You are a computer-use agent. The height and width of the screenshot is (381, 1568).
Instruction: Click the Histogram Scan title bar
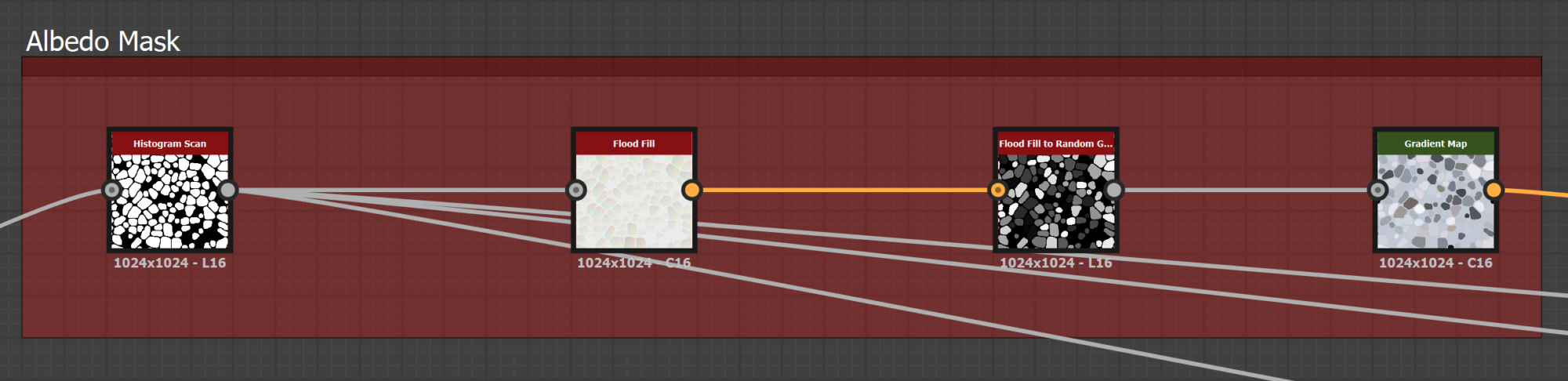[x=170, y=143]
